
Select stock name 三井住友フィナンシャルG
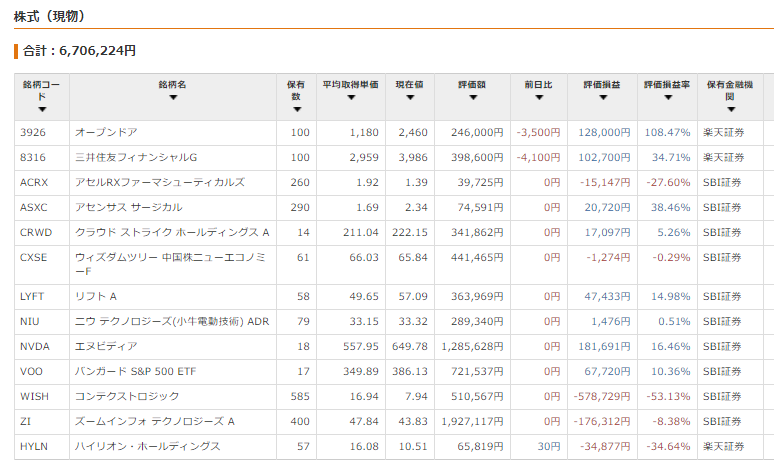(x=136, y=158)
